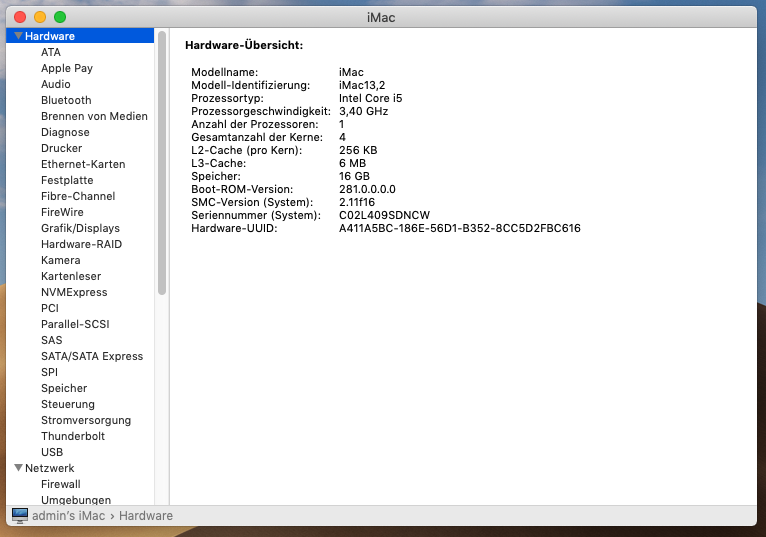Show NVMExpress details
The height and width of the screenshot is (537, 766).
click(74, 292)
